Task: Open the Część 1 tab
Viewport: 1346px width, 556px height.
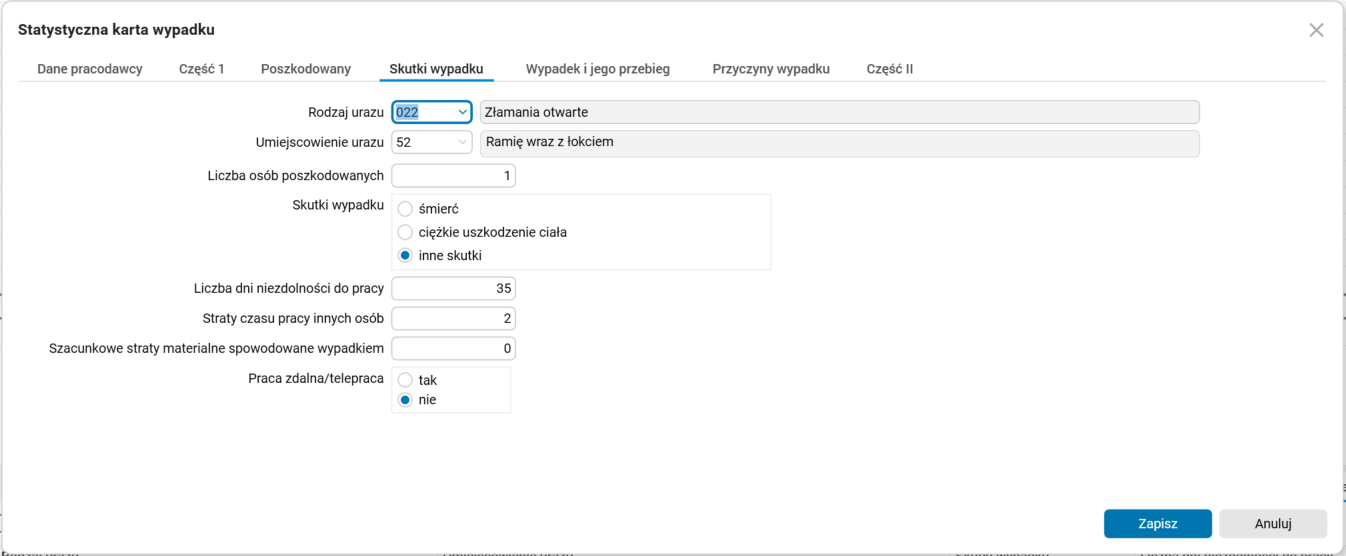Action: pyautogui.click(x=202, y=69)
